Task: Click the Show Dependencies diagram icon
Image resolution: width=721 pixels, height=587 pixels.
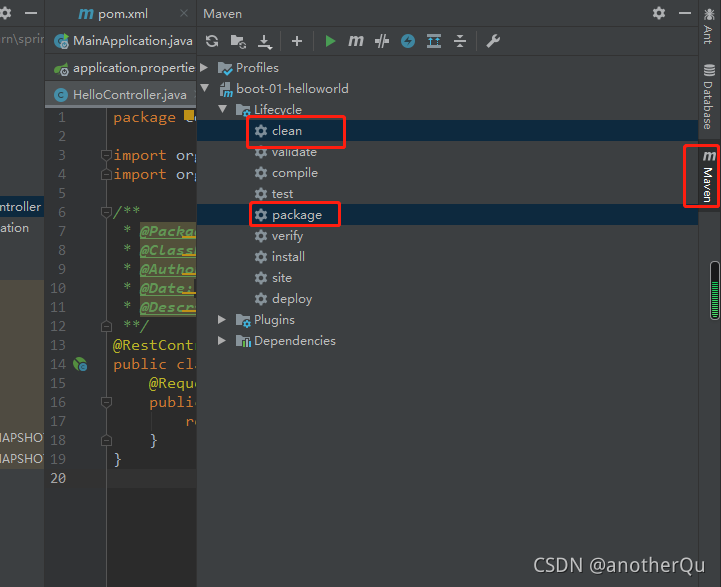Action: (x=434, y=41)
